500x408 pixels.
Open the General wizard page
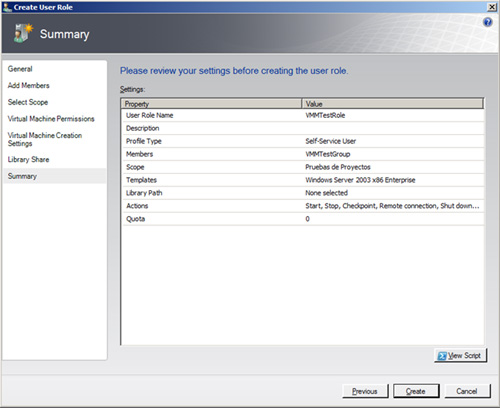[20, 69]
